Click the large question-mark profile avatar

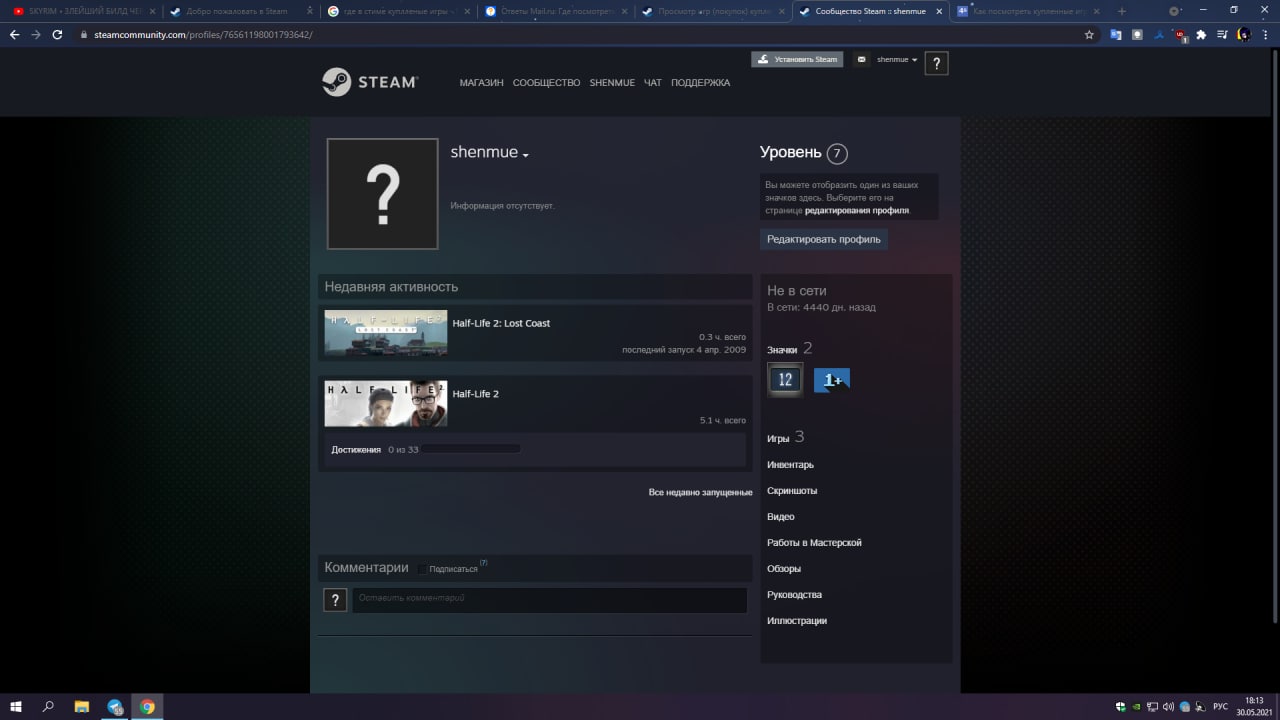tap(383, 193)
